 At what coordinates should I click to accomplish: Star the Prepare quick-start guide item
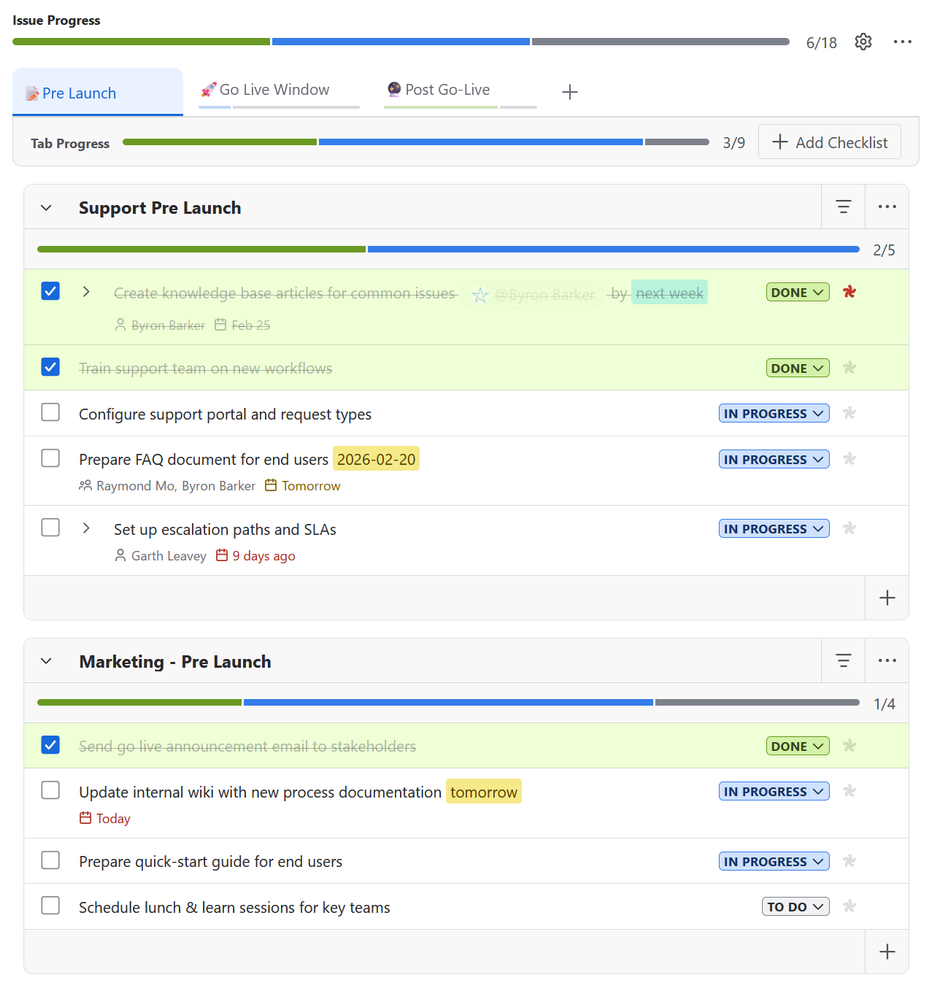pos(849,861)
